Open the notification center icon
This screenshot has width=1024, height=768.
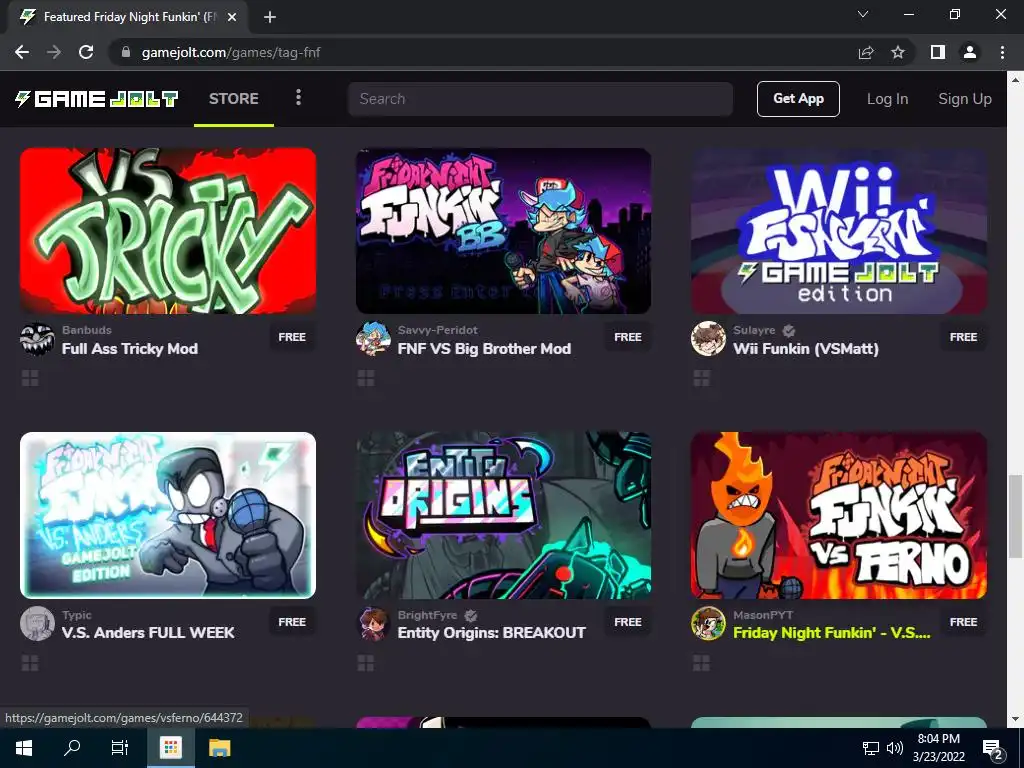pyautogui.click(x=993, y=748)
